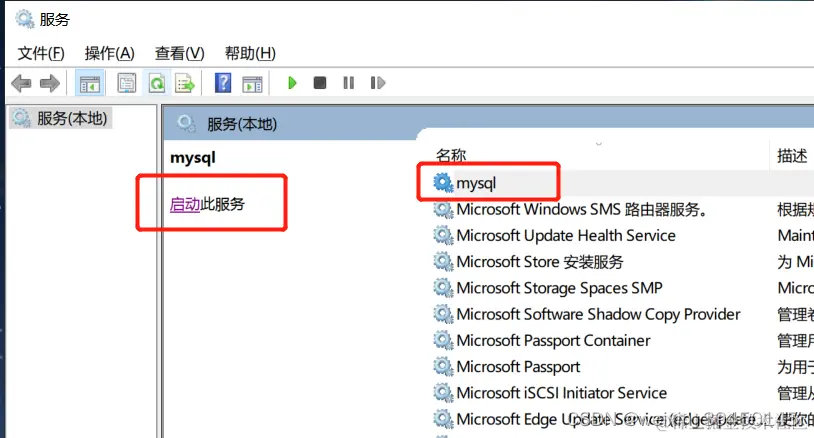This screenshot has height=438, width=814.
Task: Click gear icon beside Microsoft Passport Container
Action: pyautogui.click(x=443, y=340)
